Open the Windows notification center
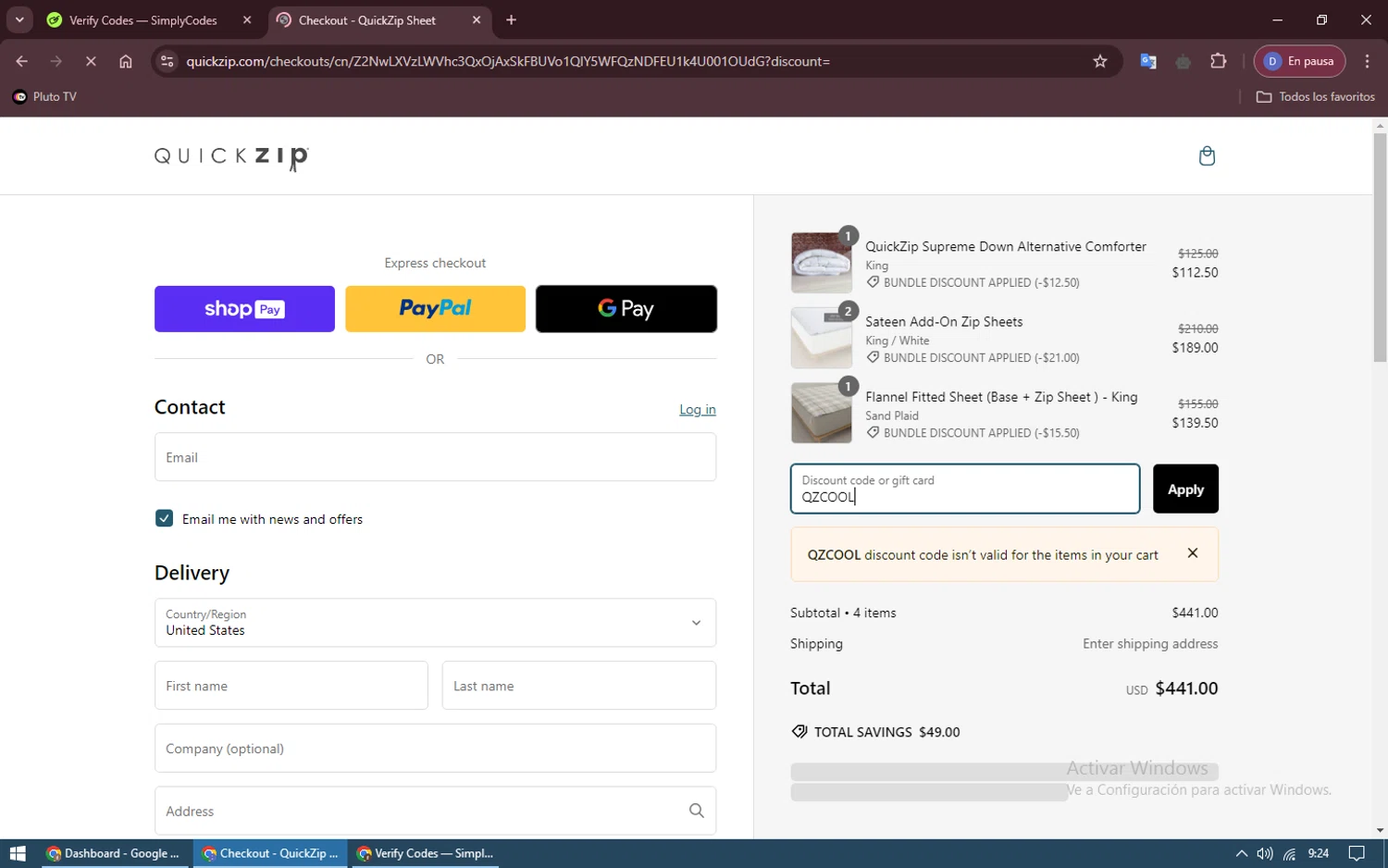 tap(1357, 853)
